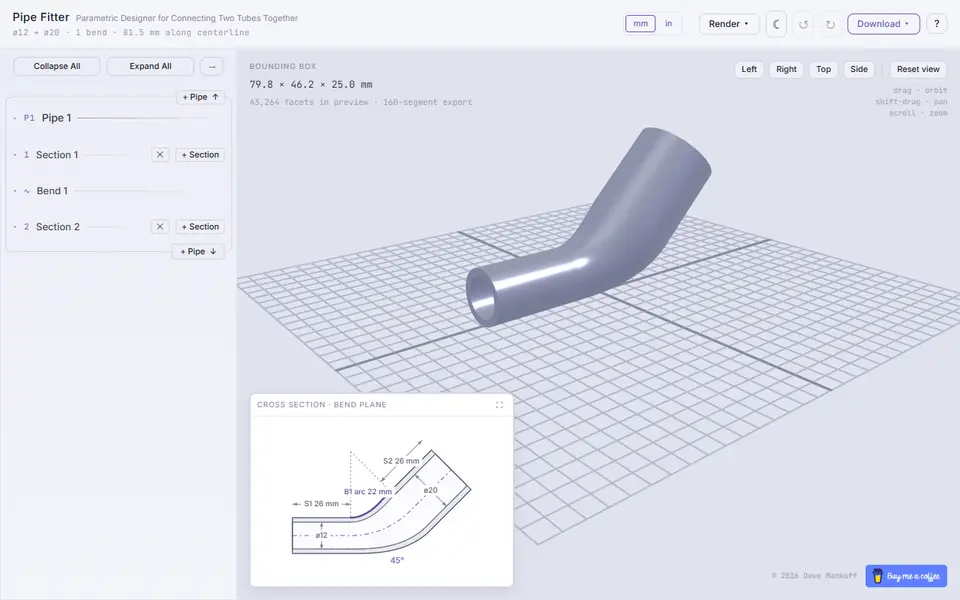The height and width of the screenshot is (600, 960).
Task: Switch units to inches
Action: pyautogui.click(x=669, y=24)
